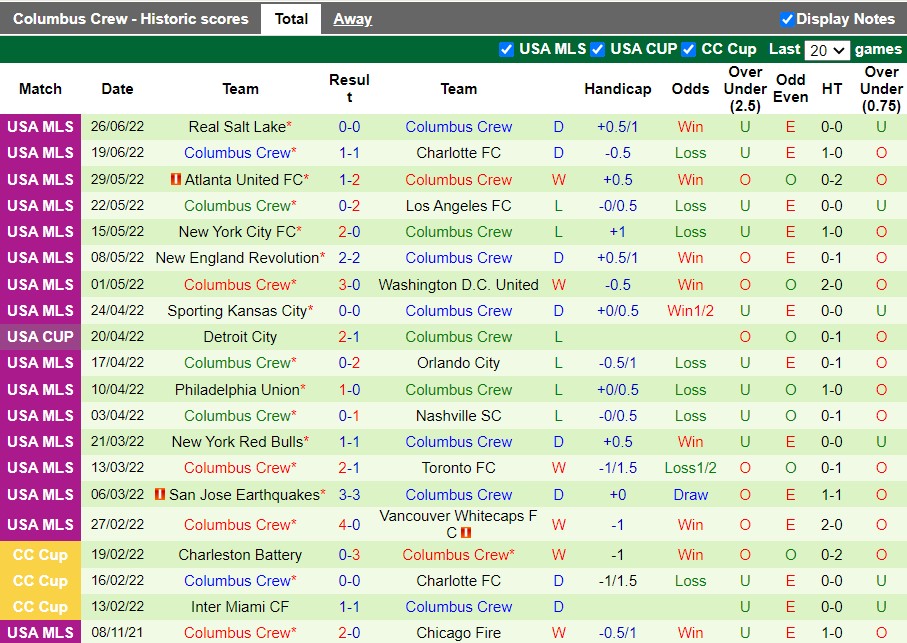Open New England Revolution team link
This screenshot has width=907, height=643.
pyautogui.click(x=237, y=258)
